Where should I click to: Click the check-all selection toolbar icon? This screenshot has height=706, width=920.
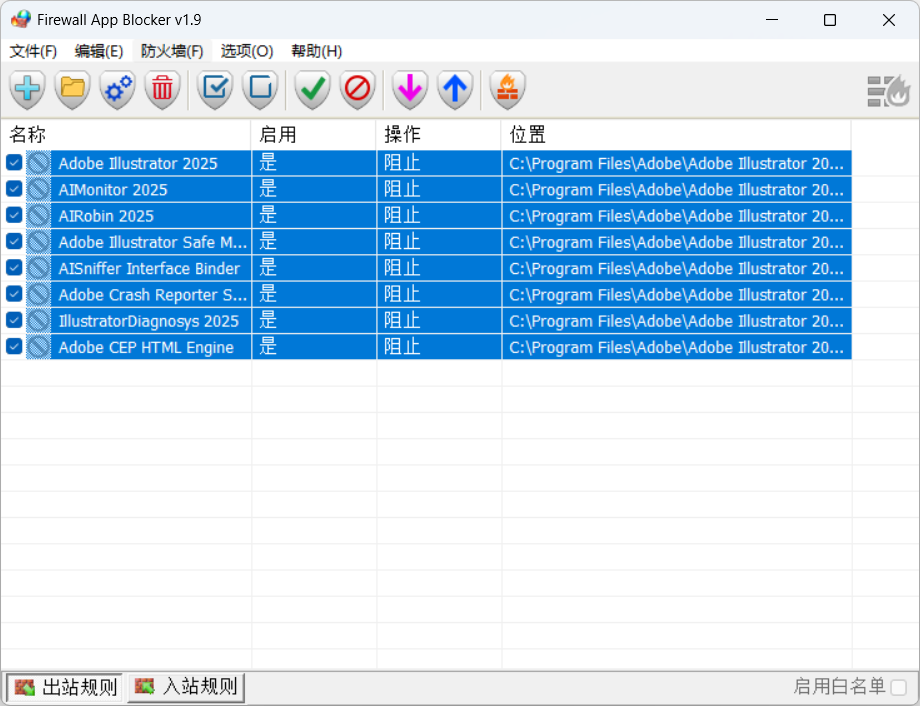(x=215, y=90)
